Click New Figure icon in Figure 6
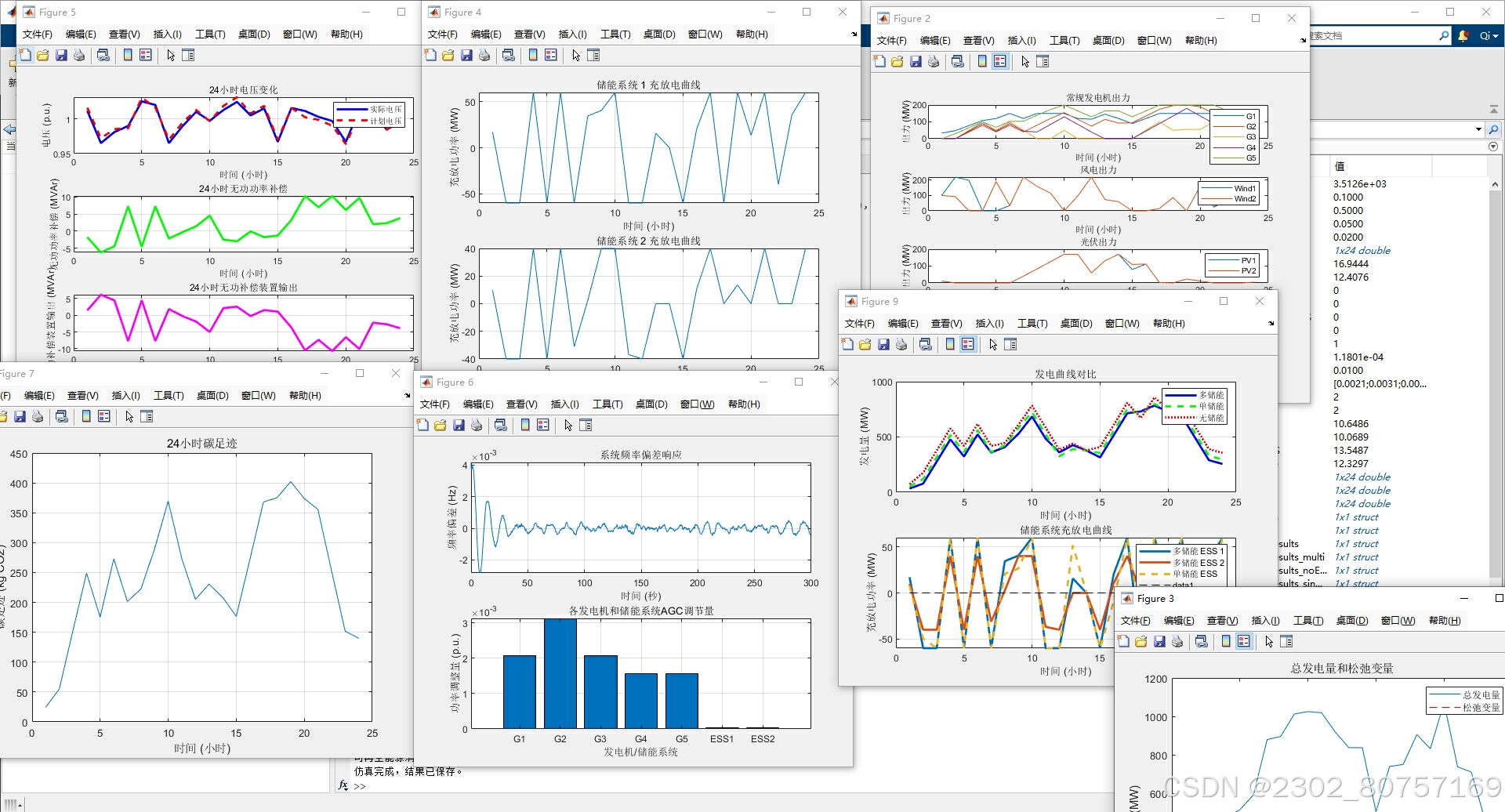Screen dimensions: 1505x812 [422, 425]
